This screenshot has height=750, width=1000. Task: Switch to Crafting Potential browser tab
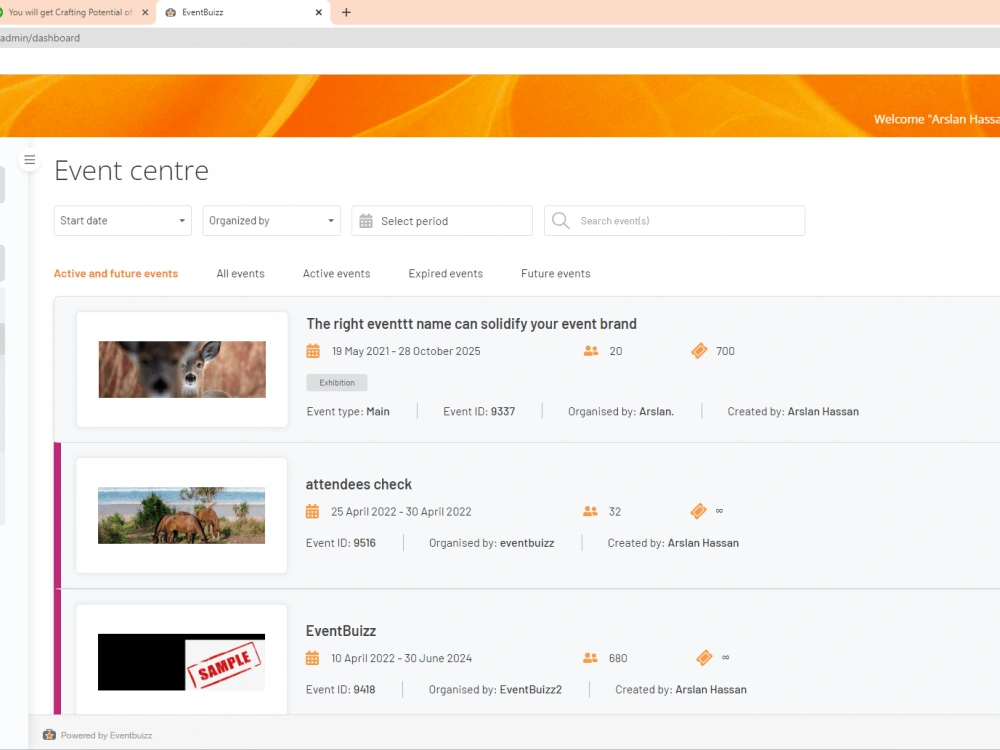[70, 12]
